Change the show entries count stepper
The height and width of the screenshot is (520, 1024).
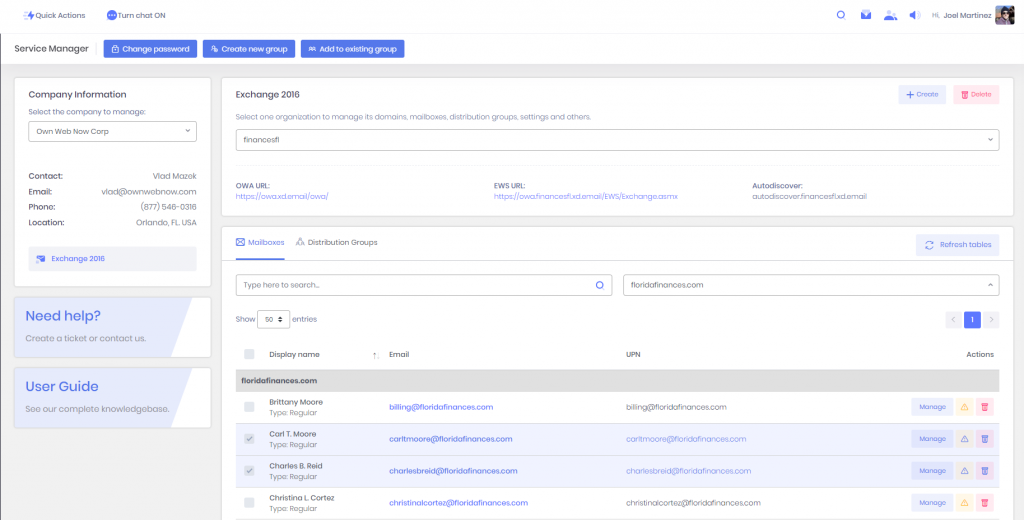click(x=273, y=319)
